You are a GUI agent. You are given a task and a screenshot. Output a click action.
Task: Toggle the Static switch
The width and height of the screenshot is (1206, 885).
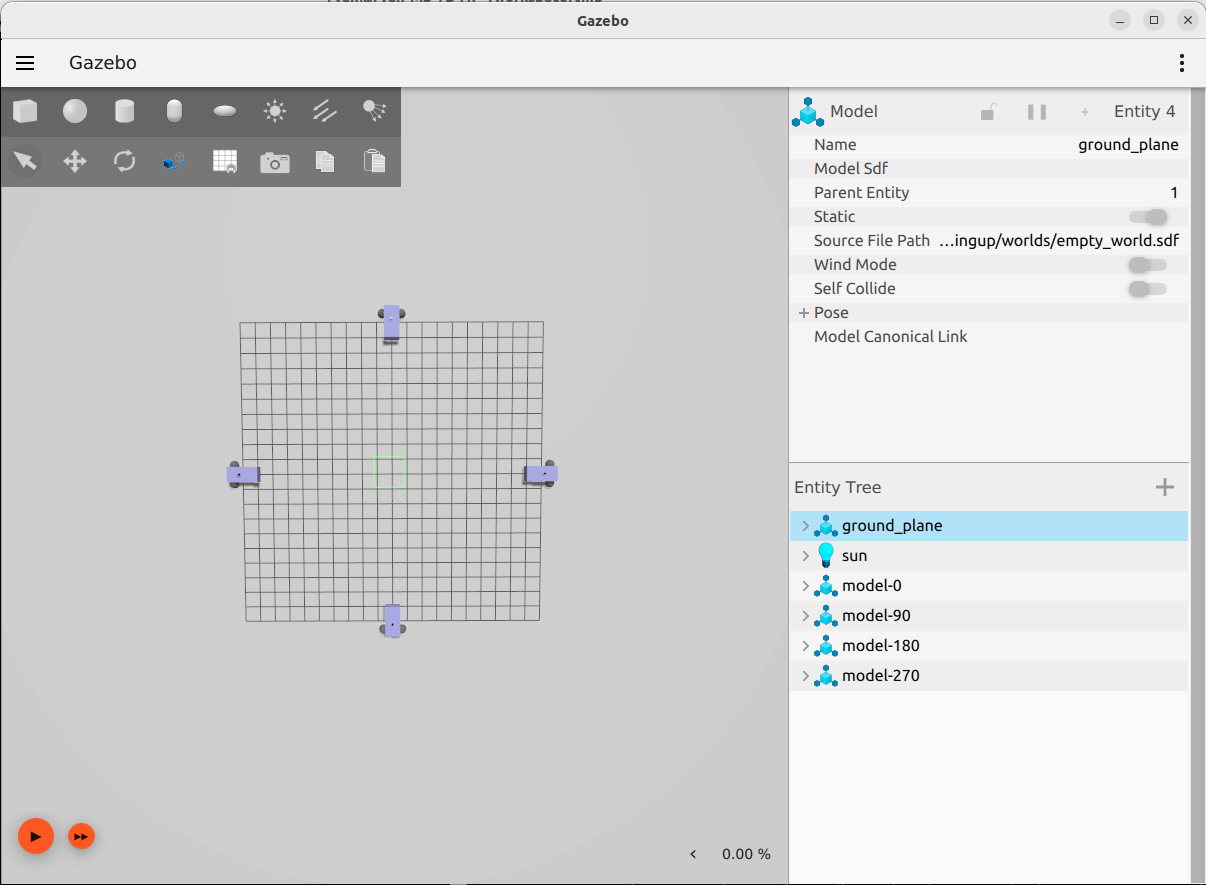(1148, 217)
